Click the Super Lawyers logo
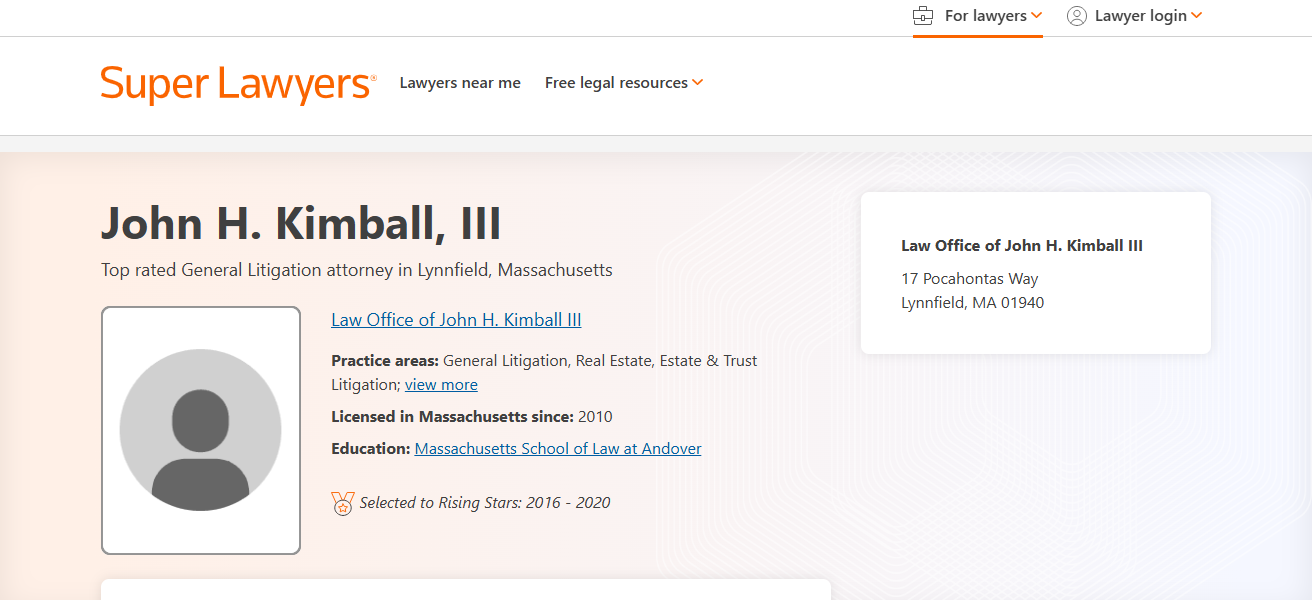1312x600 pixels. (x=238, y=84)
